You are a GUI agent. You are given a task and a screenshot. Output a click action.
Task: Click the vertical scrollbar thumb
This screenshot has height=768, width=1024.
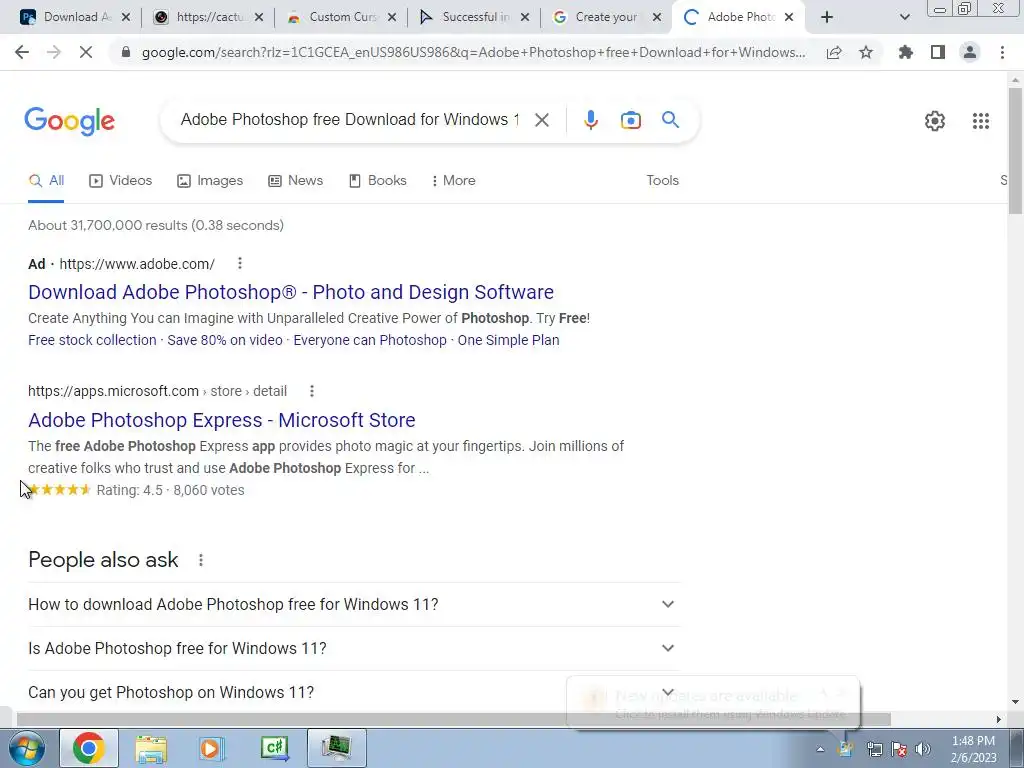point(1015,150)
